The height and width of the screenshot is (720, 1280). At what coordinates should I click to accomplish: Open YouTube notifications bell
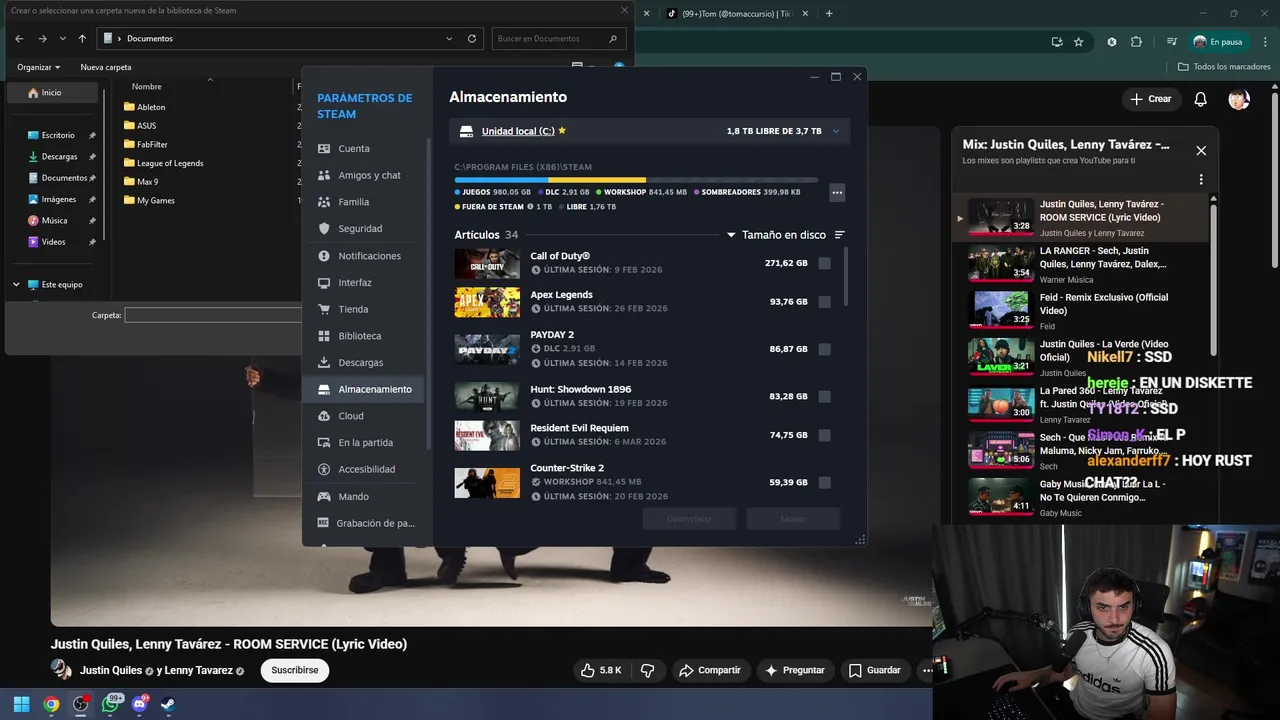point(1201,99)
